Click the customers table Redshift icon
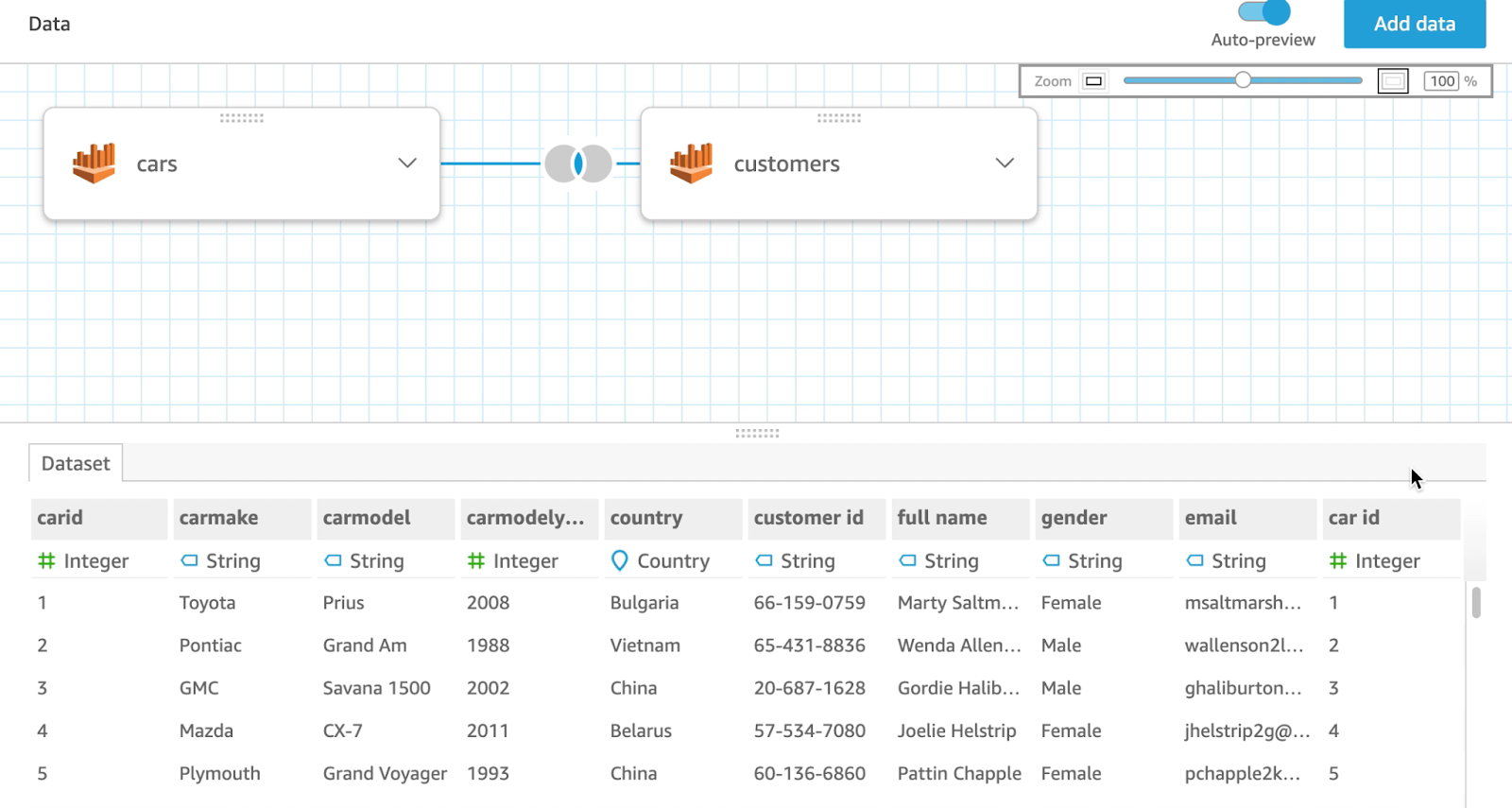This screenshot has width=1512, height=808. (691, 163)
